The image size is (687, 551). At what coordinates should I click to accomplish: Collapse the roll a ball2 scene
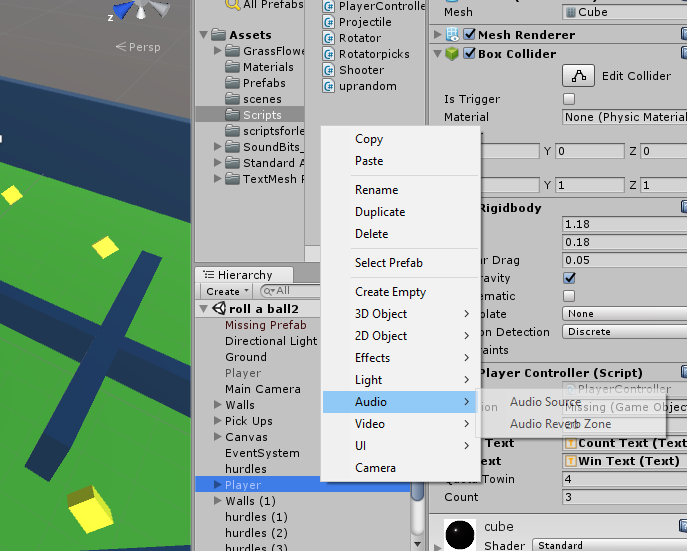click(x=204, y=309)
